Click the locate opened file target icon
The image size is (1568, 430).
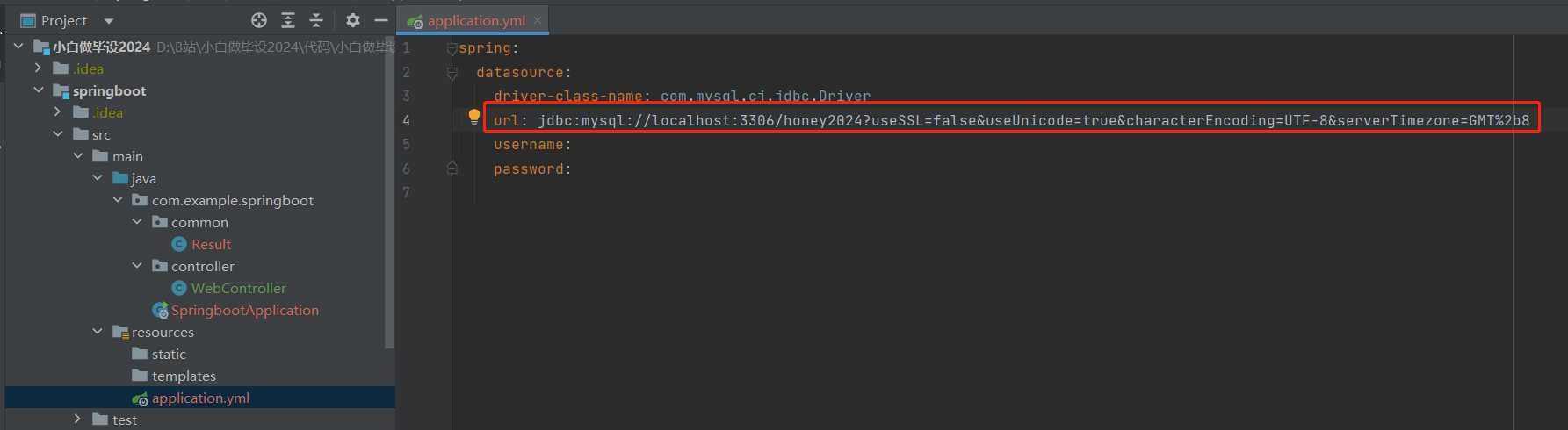pyautogui.click(x=259, y=20)
